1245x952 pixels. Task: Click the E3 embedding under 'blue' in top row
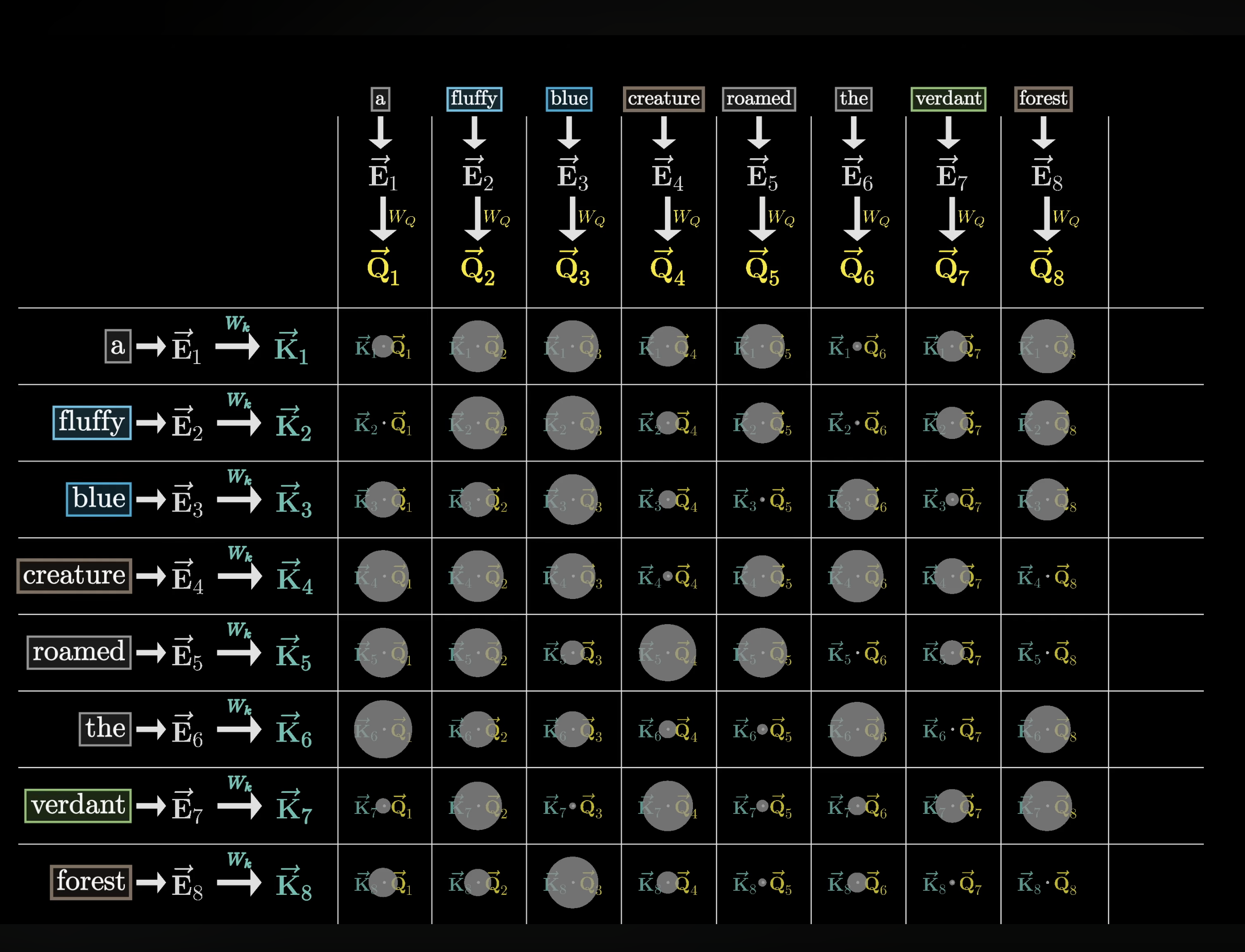coord(572,173)
